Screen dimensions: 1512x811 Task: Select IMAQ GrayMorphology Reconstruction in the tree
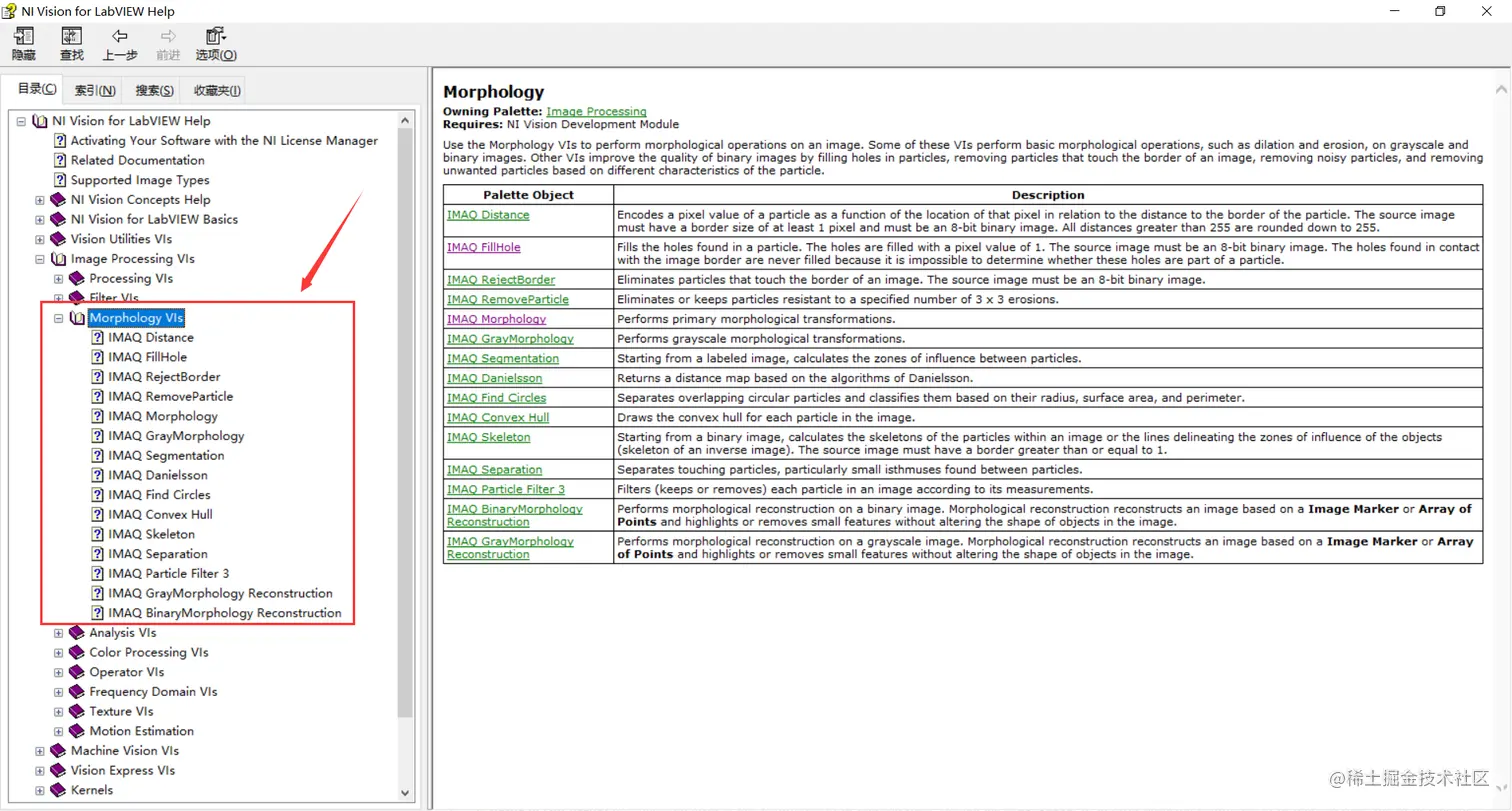[220, 593]
